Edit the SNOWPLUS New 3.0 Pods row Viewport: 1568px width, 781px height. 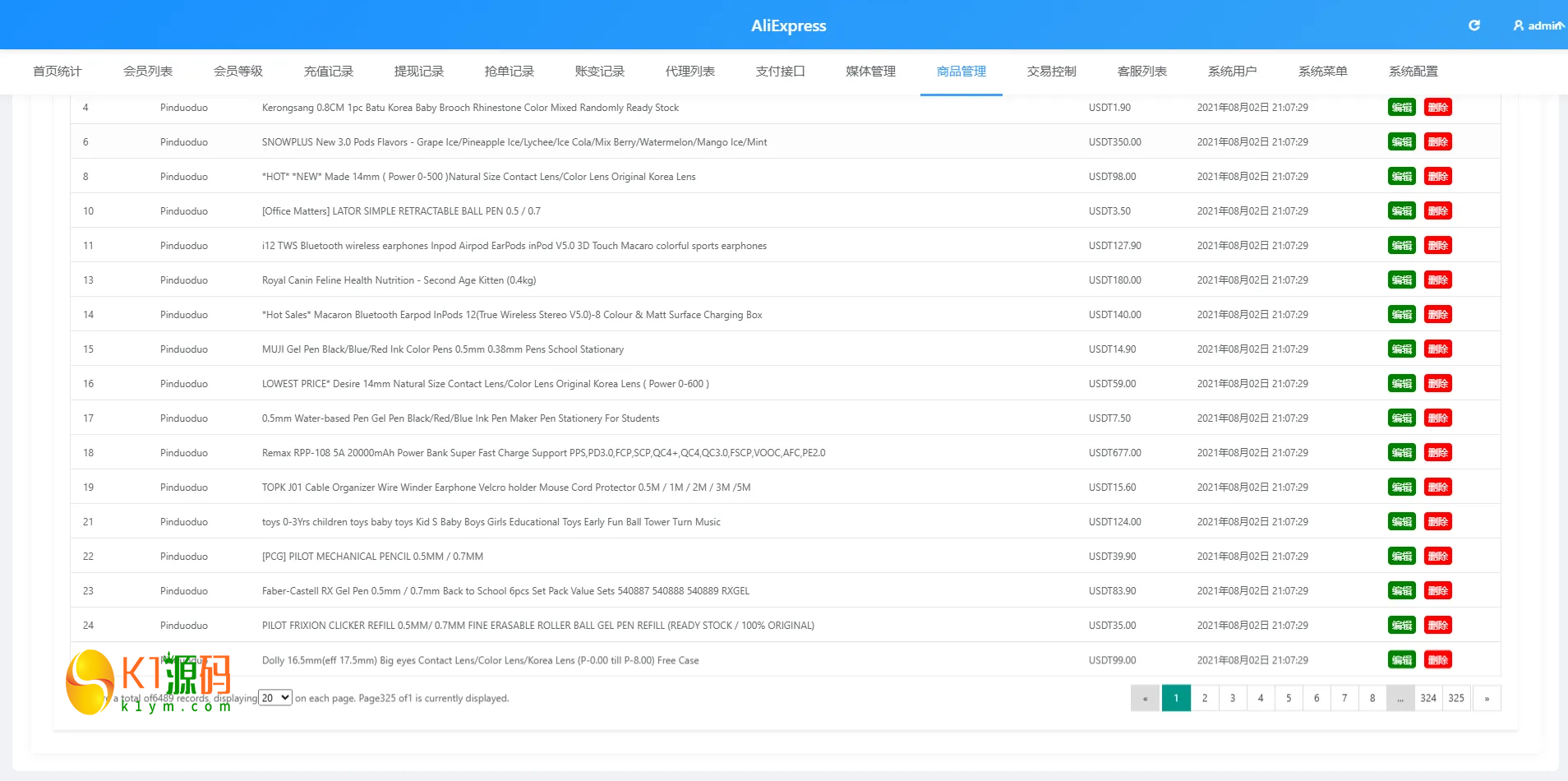1402,142
